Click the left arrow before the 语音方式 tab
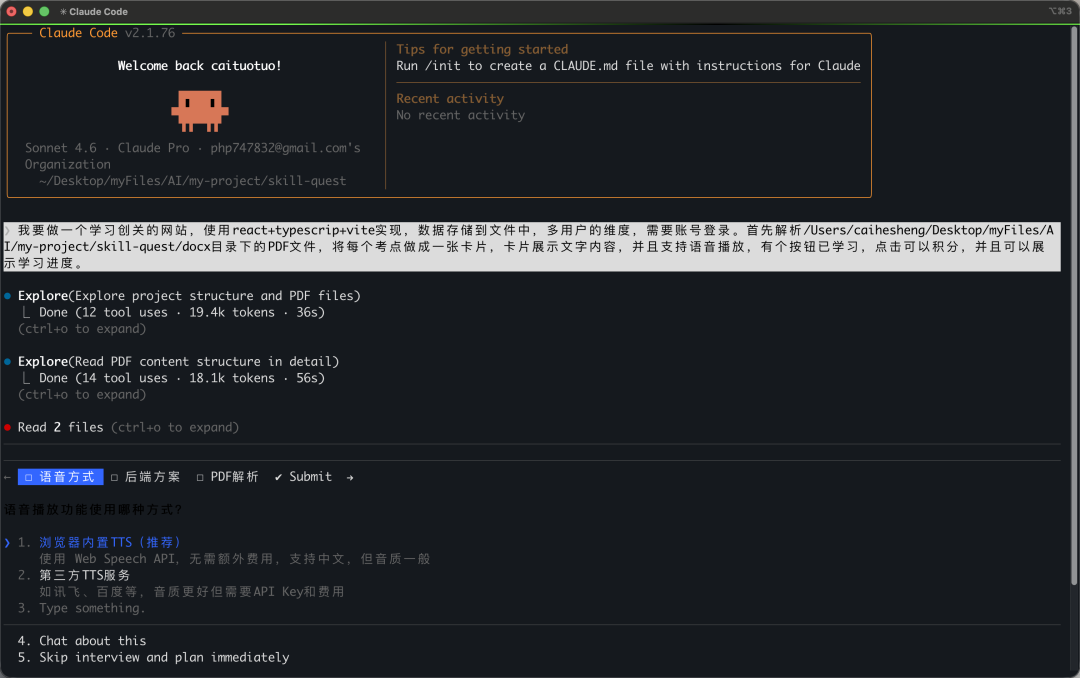The image size is (1080, 678). pyautogui.click(x=7, y=477)
